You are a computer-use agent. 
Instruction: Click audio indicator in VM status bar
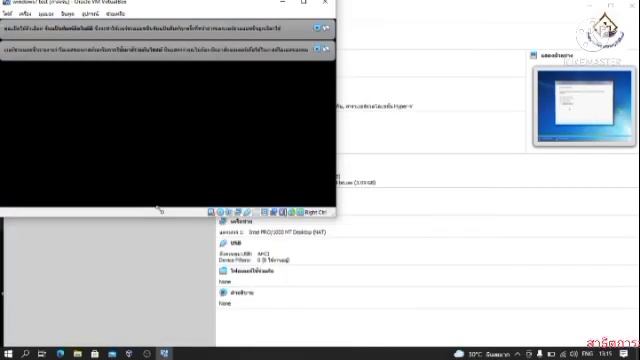coord(229,212)
